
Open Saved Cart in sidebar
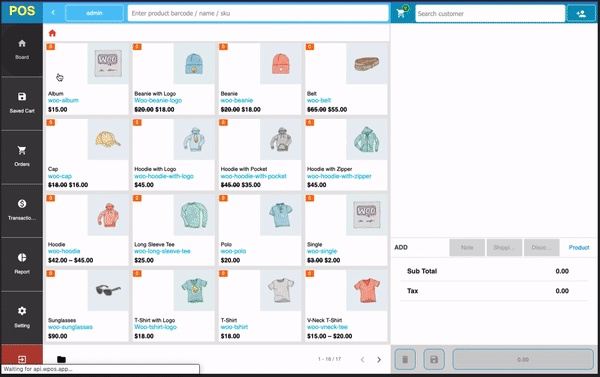tap(22, 103)
